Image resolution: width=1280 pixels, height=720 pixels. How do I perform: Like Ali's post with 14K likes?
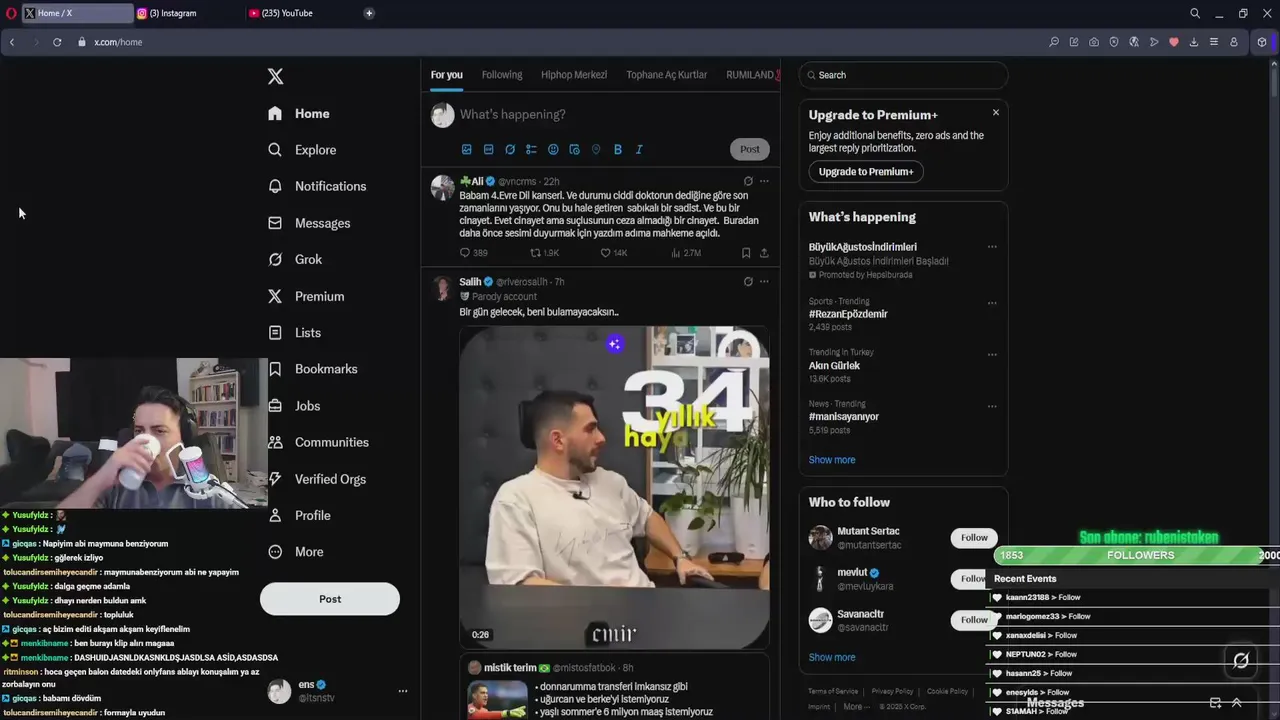tap(613, 253)
